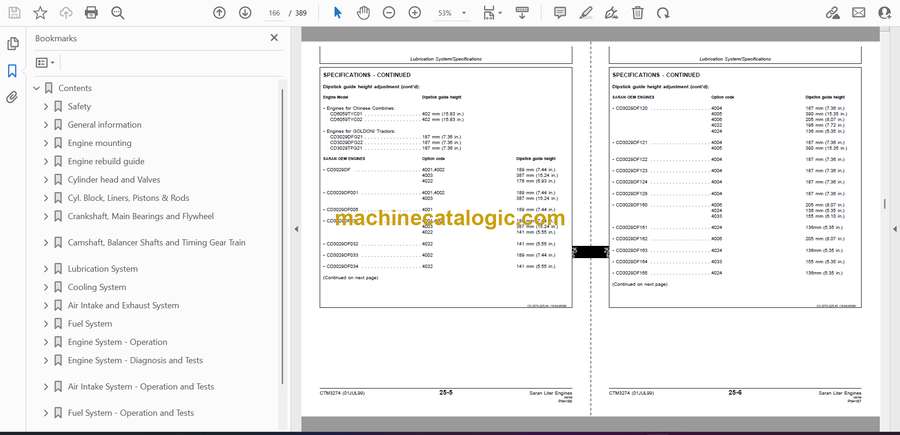This screenshot has height=435, width=900.
Task: Select the highlighter pen tool
Action: tap(585, 13)
